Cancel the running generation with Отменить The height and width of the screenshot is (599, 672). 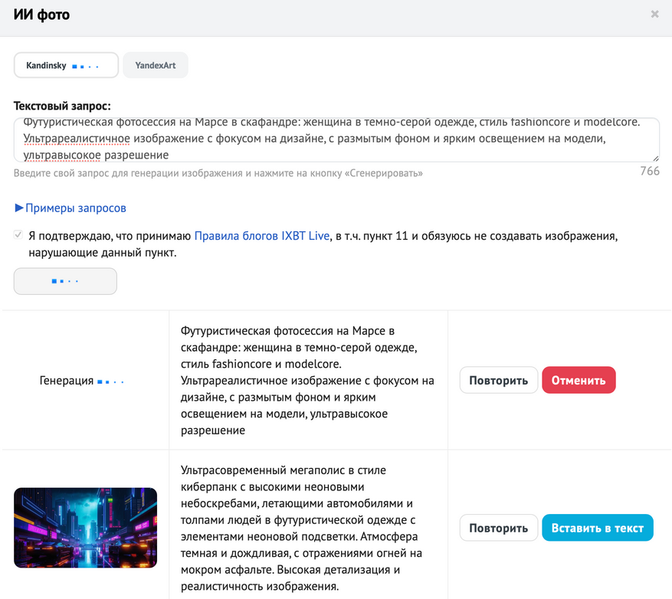coord(578,380)
